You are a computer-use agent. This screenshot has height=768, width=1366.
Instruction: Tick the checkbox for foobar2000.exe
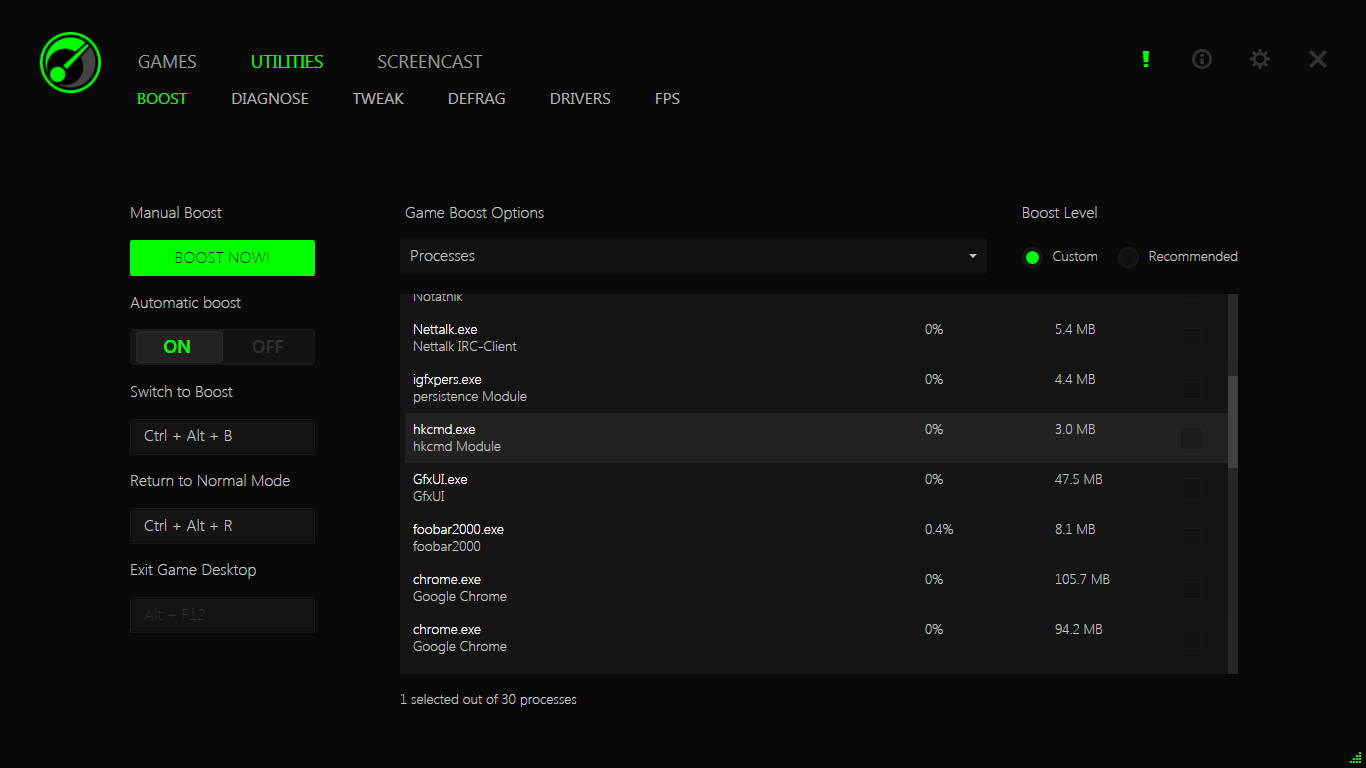1191,538
